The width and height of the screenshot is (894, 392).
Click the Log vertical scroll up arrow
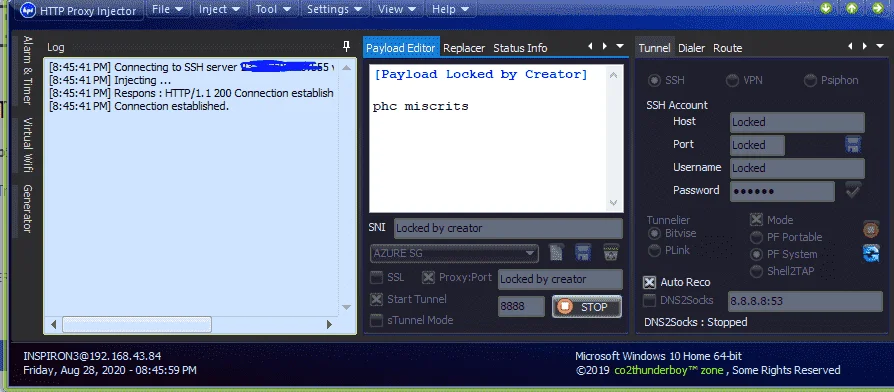(346, 68)
